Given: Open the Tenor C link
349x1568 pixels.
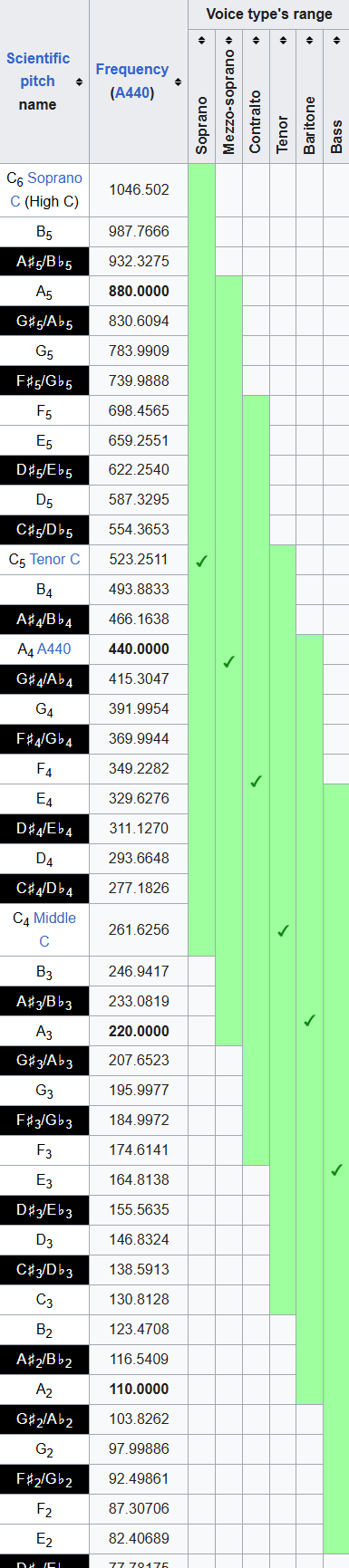Looking at the screenshot, I should (54, 559).
